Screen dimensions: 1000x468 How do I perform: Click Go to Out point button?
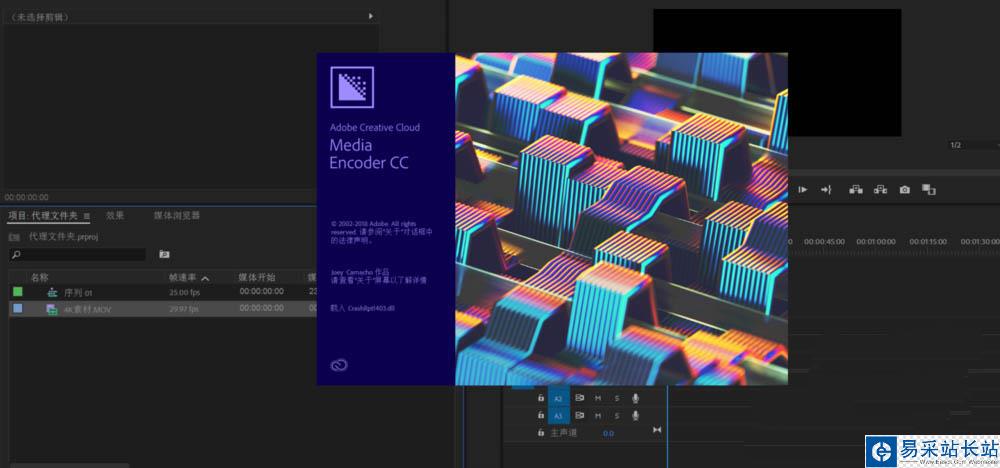[826, 189]
